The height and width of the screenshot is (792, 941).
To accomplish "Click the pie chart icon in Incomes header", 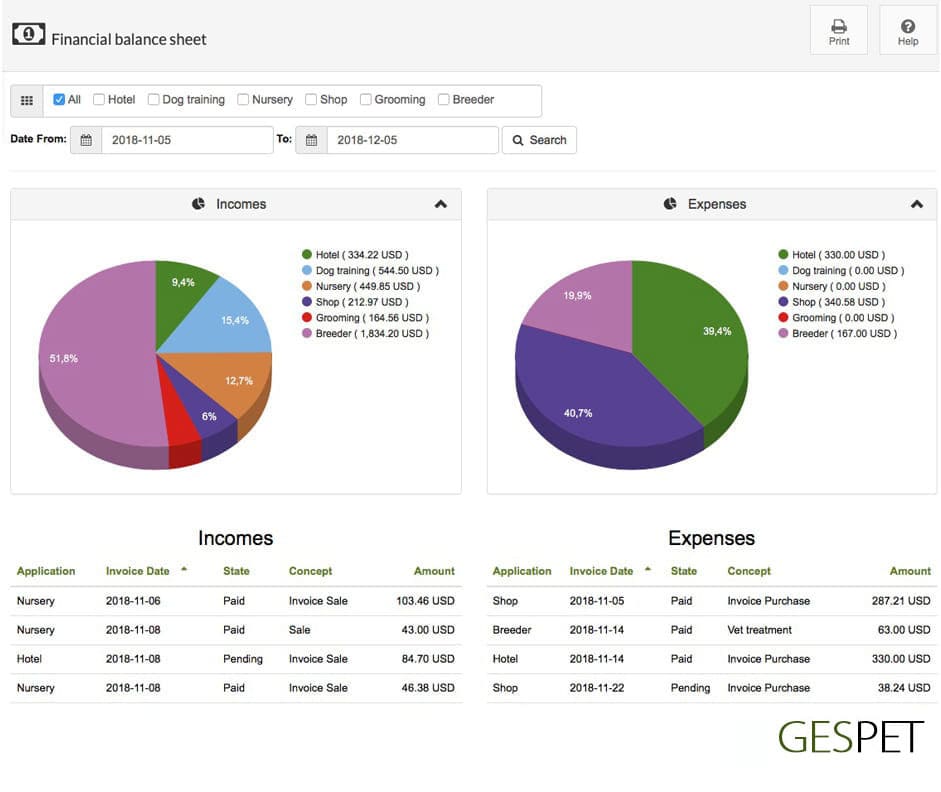I will (x=198, y=204).
